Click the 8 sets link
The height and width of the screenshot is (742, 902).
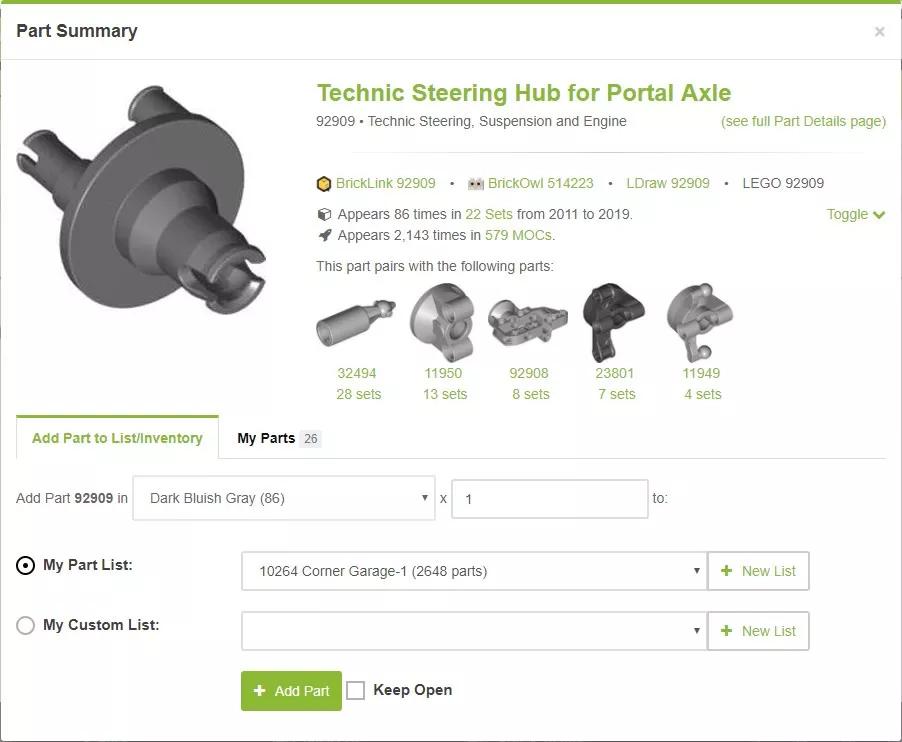pyautogui.click(x=530, y=395)
